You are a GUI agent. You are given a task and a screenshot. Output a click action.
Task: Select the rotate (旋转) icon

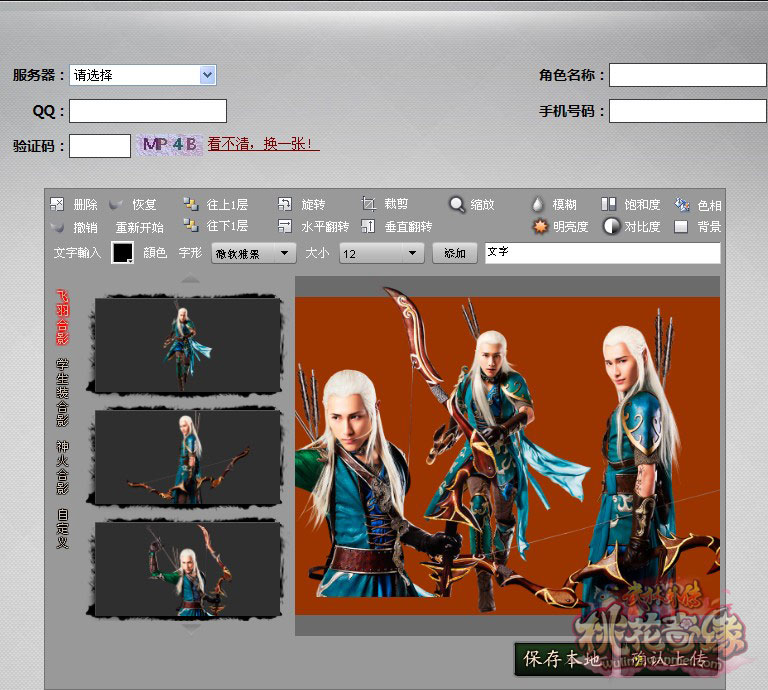(x=285, y=204)
